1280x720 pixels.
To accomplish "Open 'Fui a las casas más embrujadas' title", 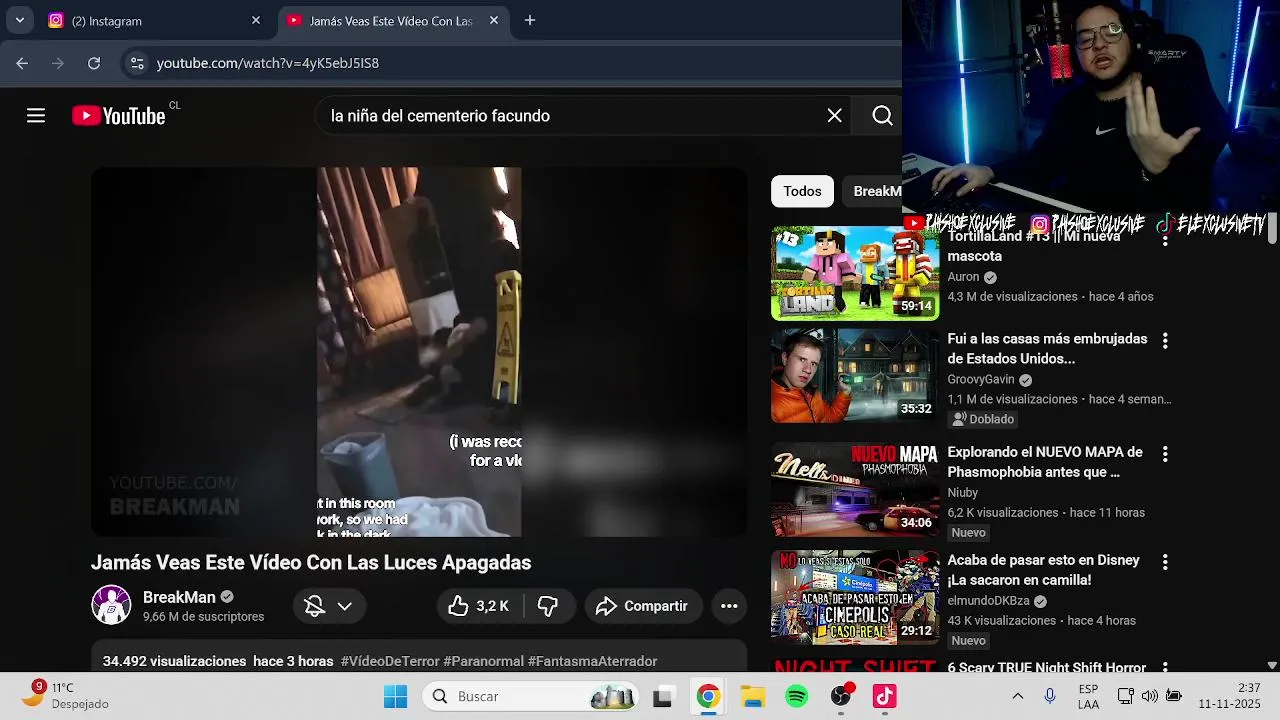I will coord(1047,349).
